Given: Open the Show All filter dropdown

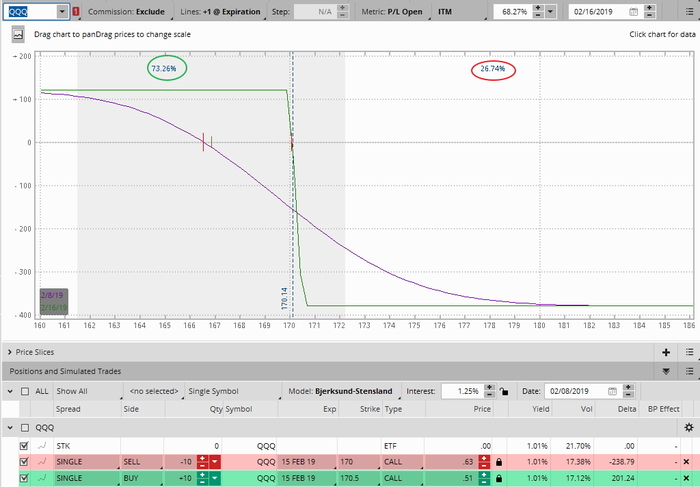Looking at the screenshot, I should tap(88, 391).
